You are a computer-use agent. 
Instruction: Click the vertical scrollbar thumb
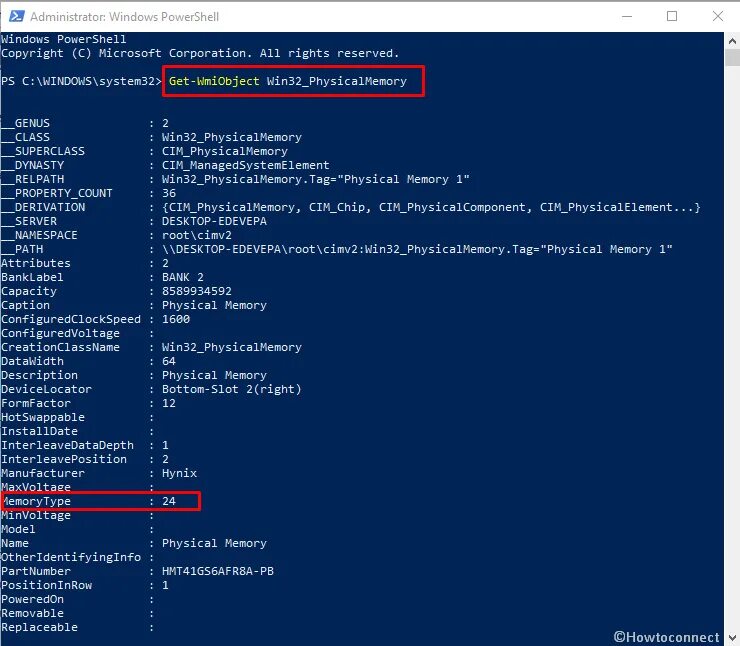pos(732,58)
